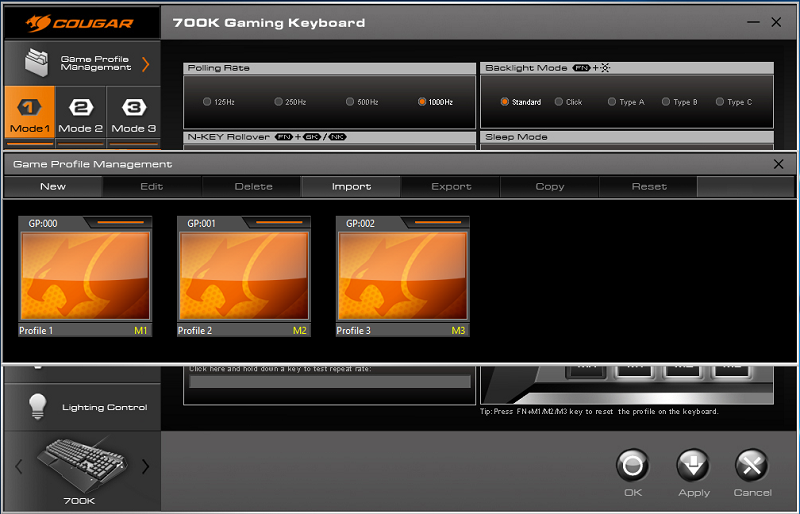
Task: Click the repeat rate test field
Action: (x=330, y=382)
